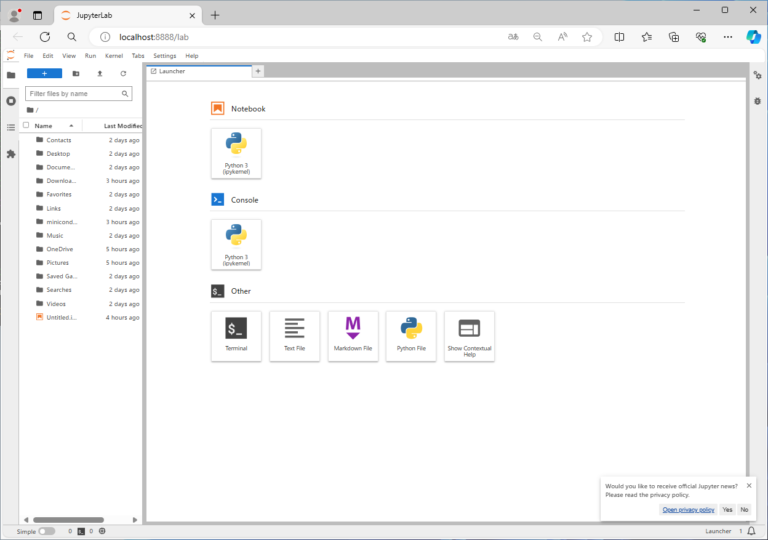Refresh the file browser listing
This screenshot has width=768, height=540.
(123, 74)
